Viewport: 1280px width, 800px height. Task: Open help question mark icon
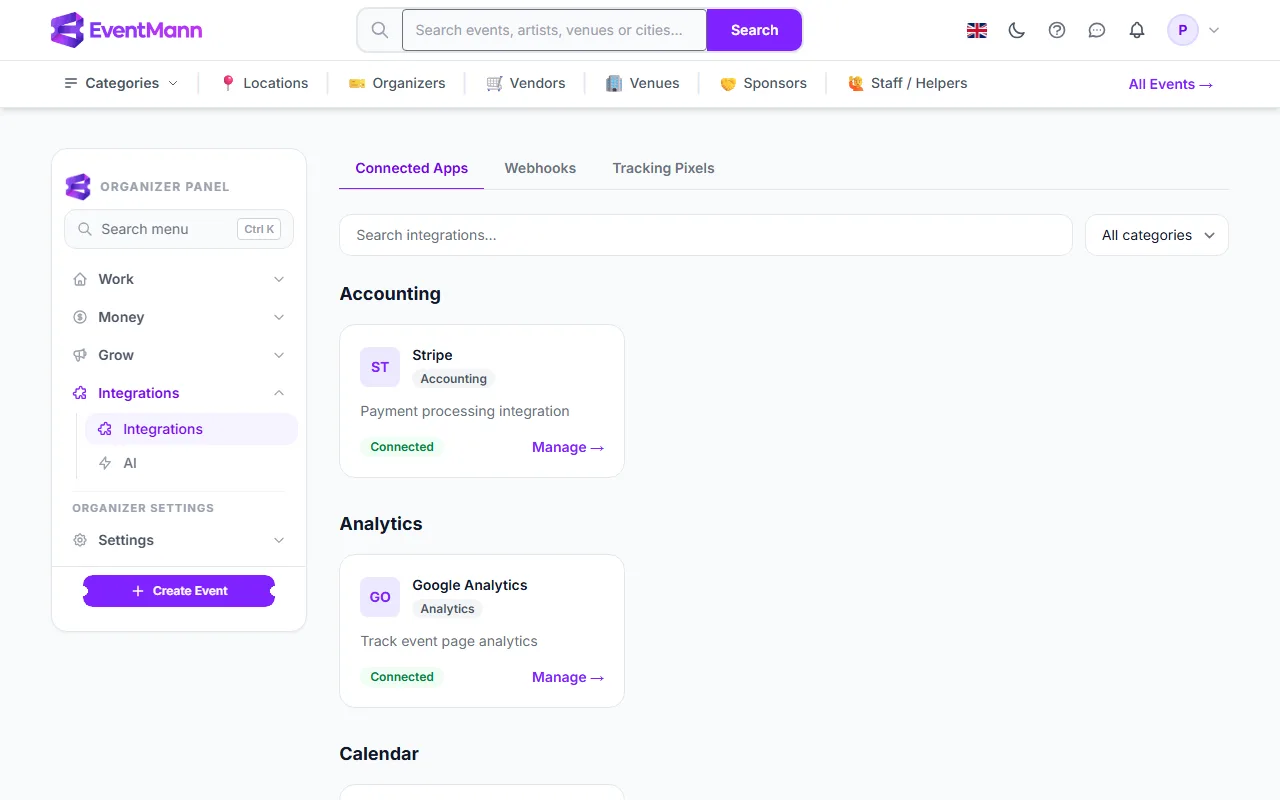pos(1057,30)
